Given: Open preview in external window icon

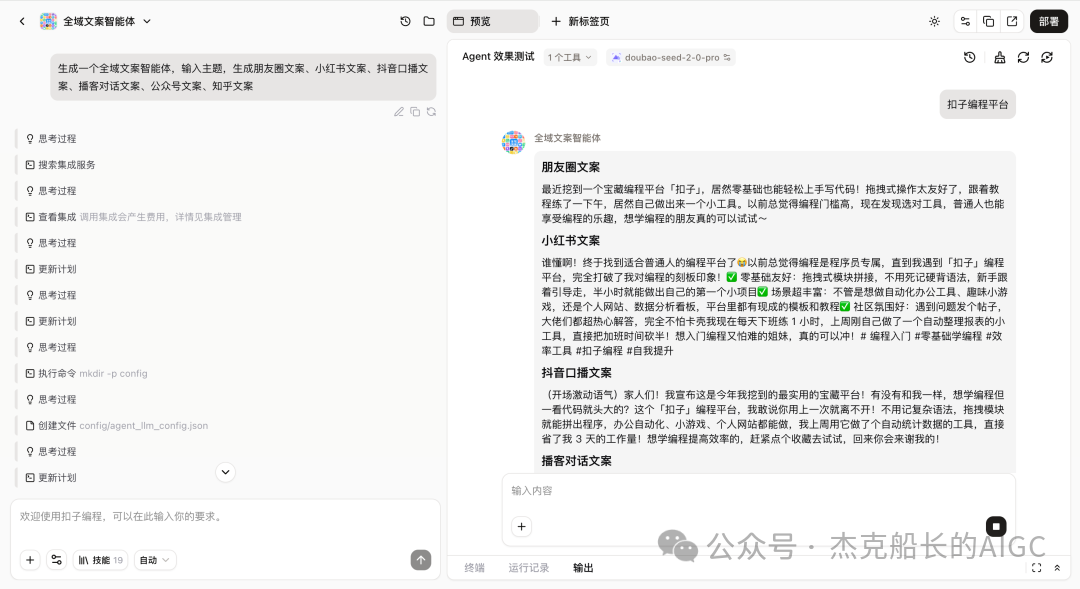Looking at the screenshot, I should (1012, 21).
